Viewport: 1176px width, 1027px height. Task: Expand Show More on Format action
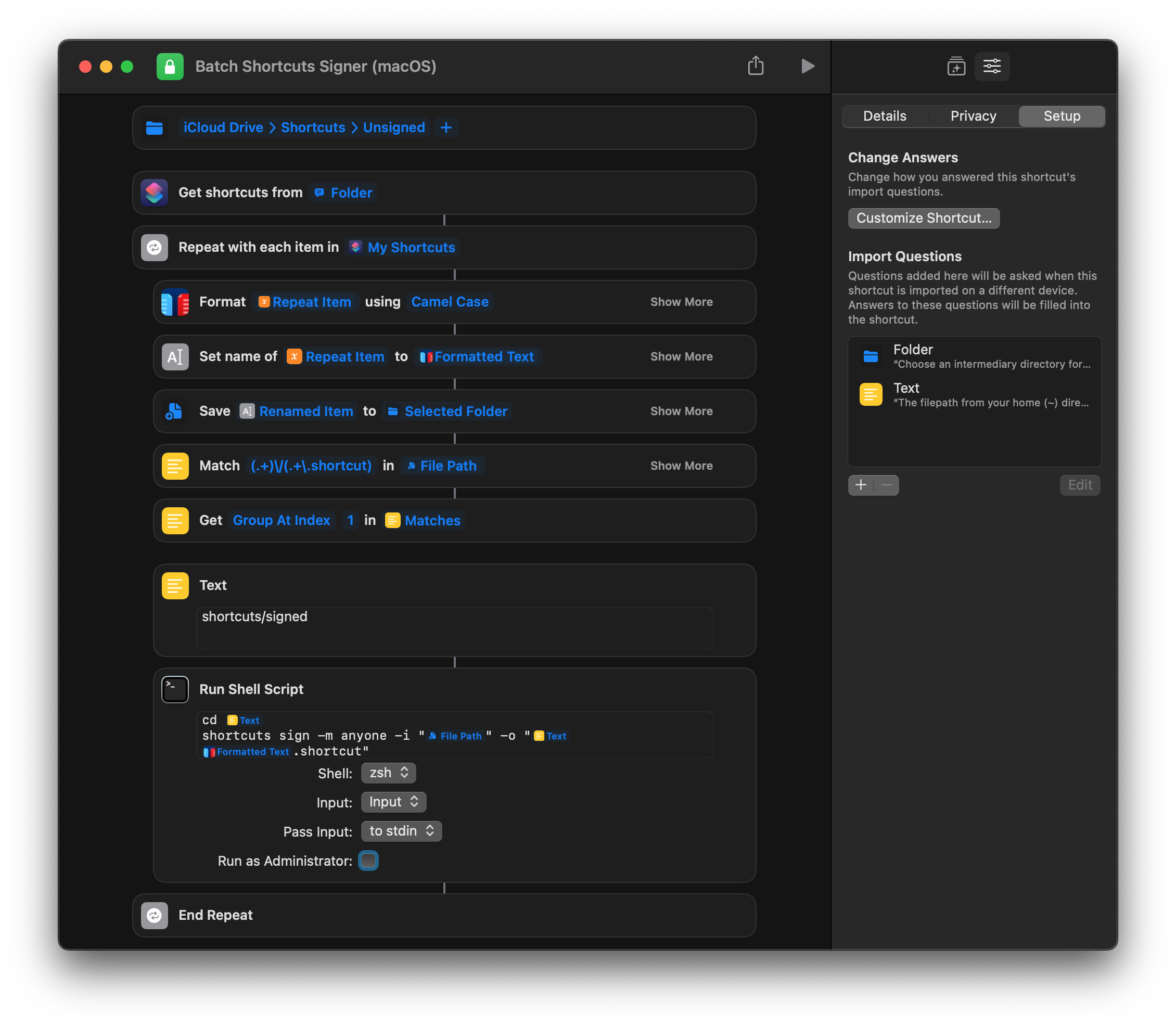tap(681, 302)
